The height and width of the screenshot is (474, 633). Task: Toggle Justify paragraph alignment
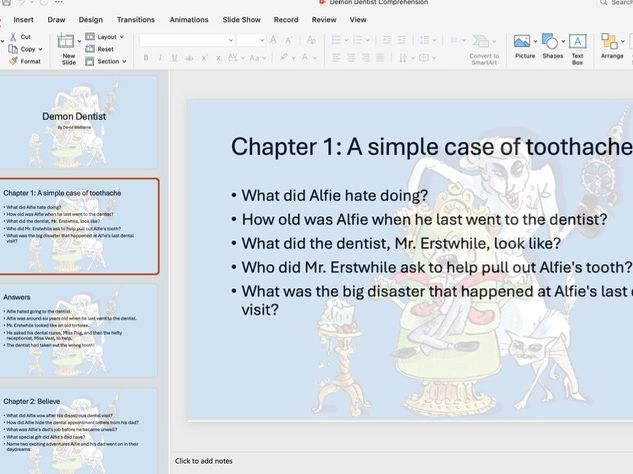pyautogui.click(x=380, y=58)
